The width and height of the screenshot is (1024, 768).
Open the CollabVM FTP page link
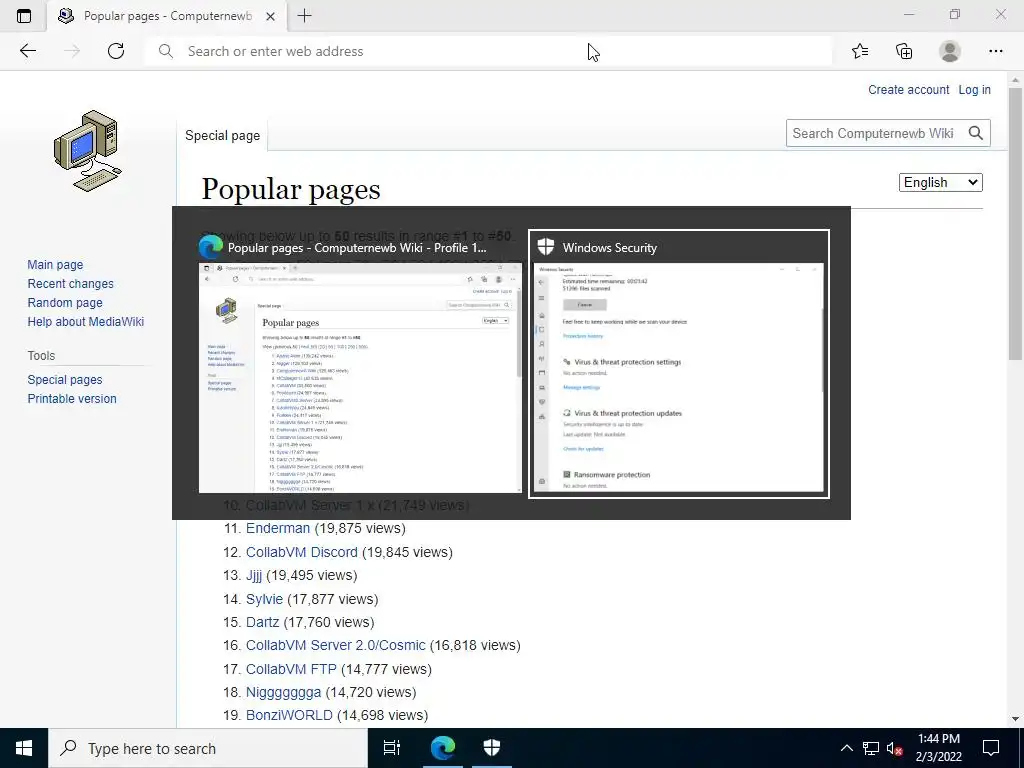[x=291, y=669]
